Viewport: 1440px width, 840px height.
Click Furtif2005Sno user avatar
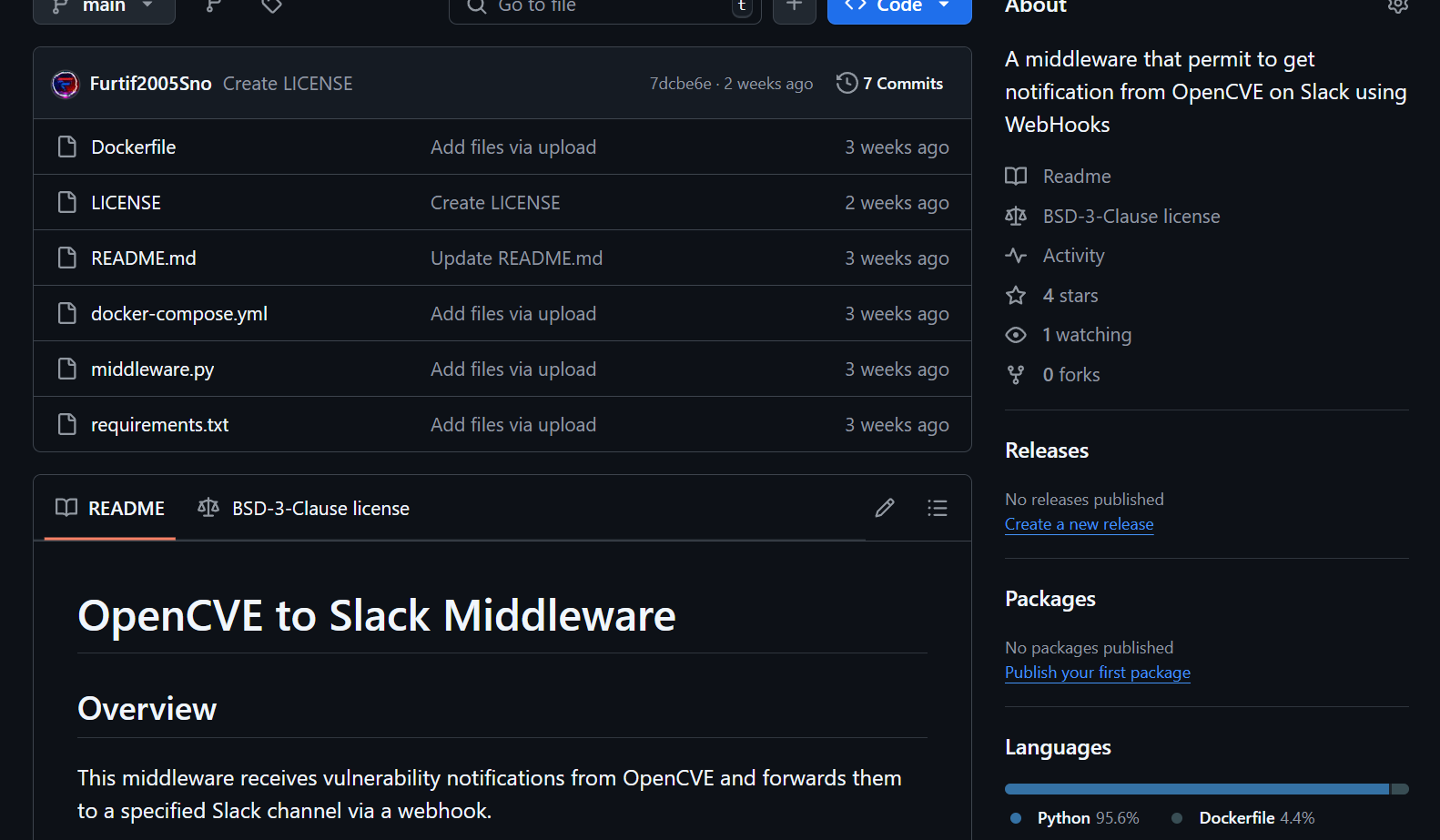click(x=66, y=84)
